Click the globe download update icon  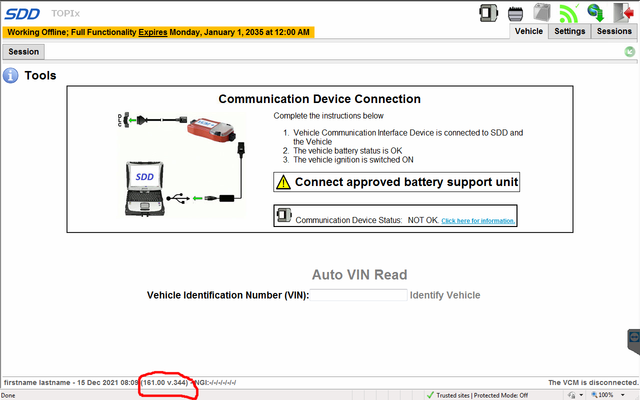(x=596, y=13)
